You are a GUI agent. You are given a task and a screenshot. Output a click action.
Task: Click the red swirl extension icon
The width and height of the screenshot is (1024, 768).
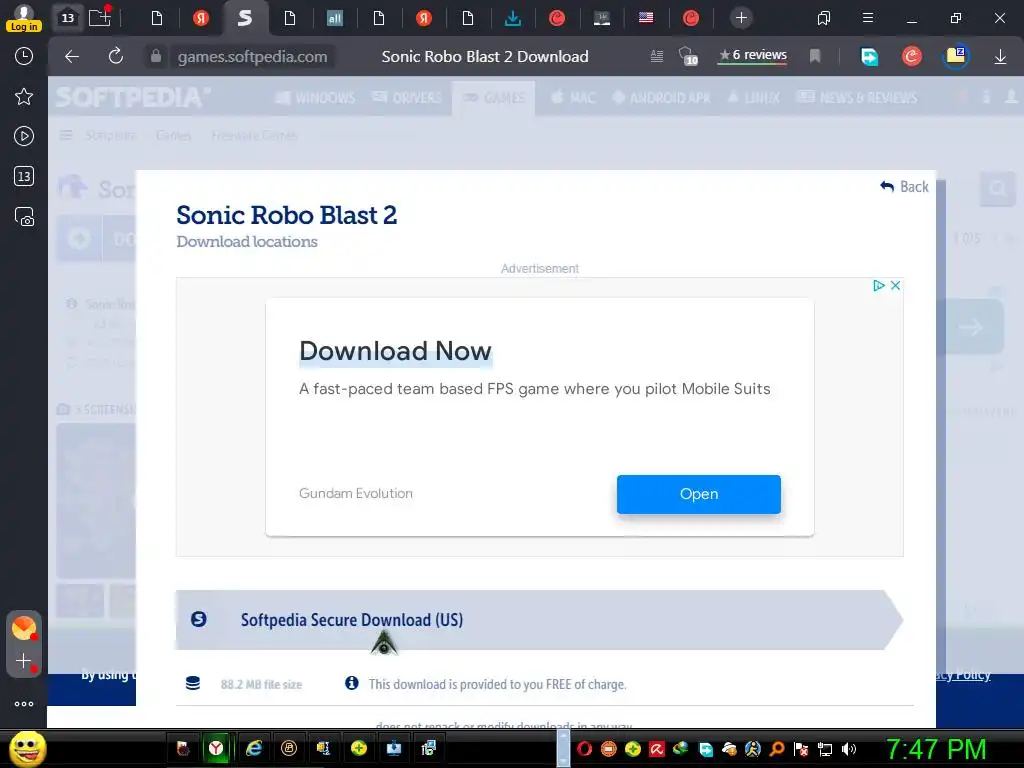[x=912, y=57]
